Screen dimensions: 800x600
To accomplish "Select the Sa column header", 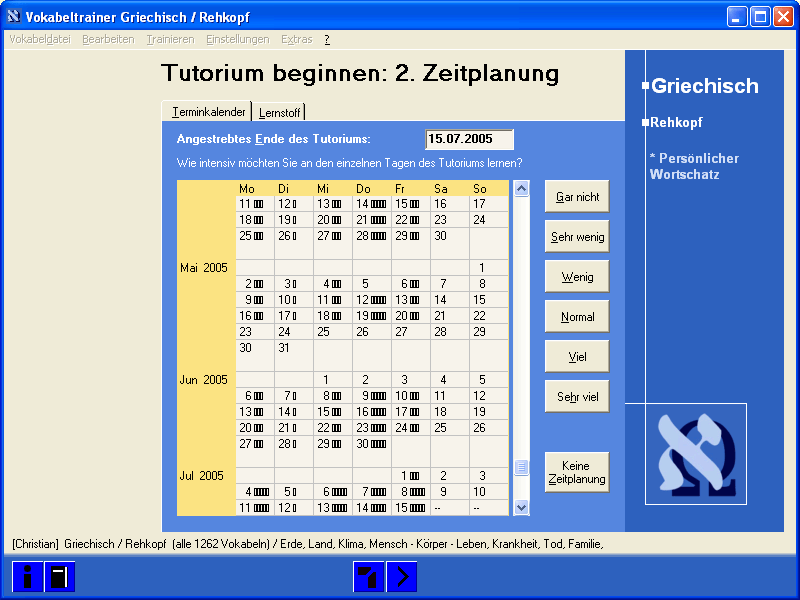I will tap(441, 189).
